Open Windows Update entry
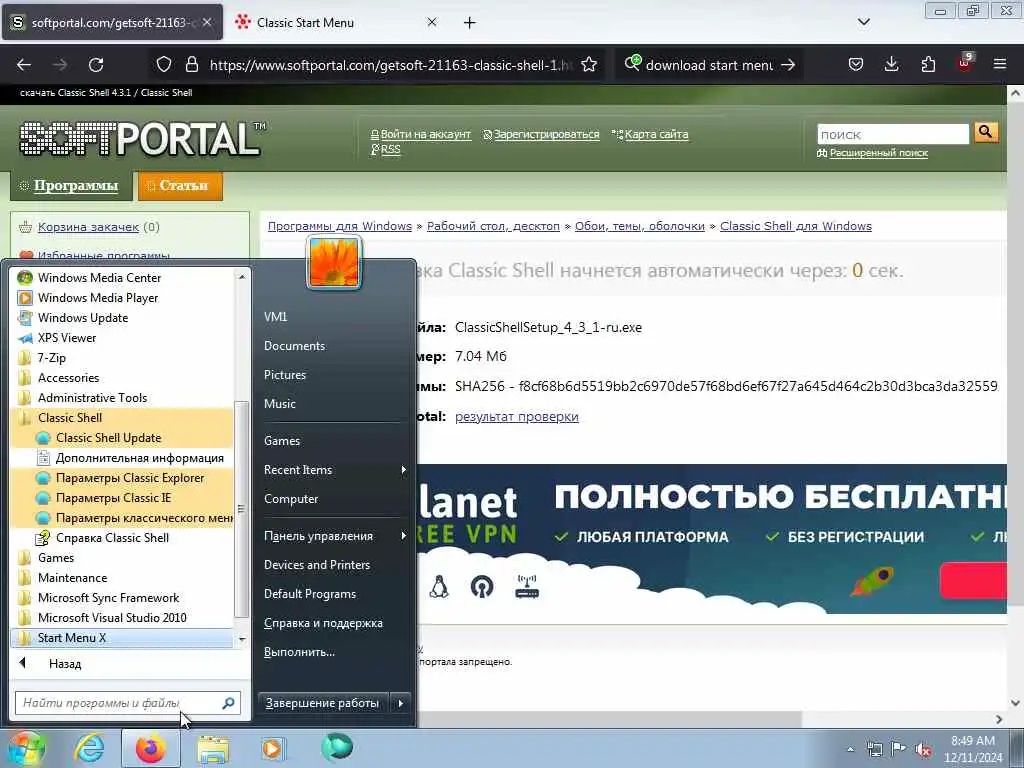 122,318
